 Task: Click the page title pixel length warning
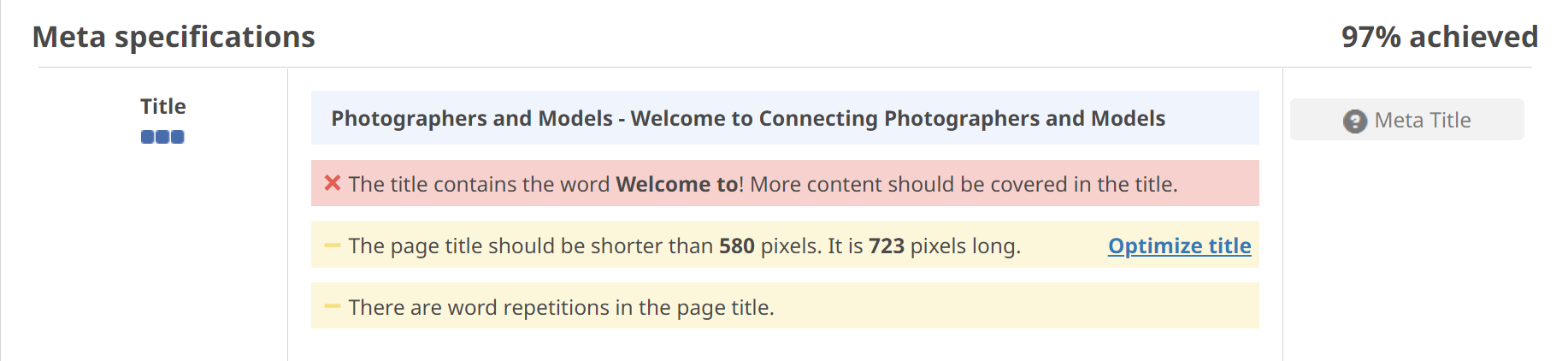[x=684, y=246]
